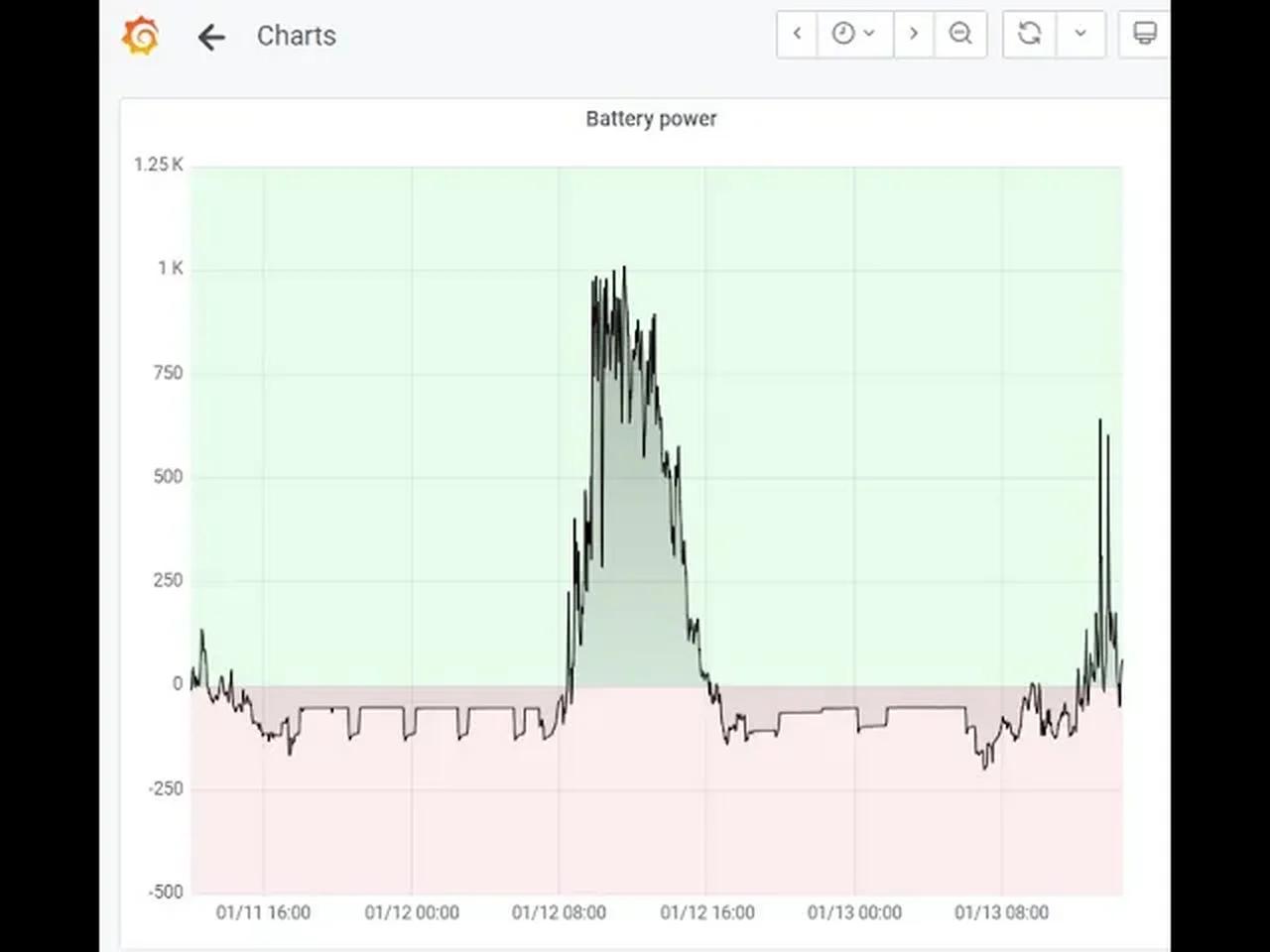The image size is (1270, 952).
Task: Zoom out the time range with magnifier icon
Action: coord(960,33)
